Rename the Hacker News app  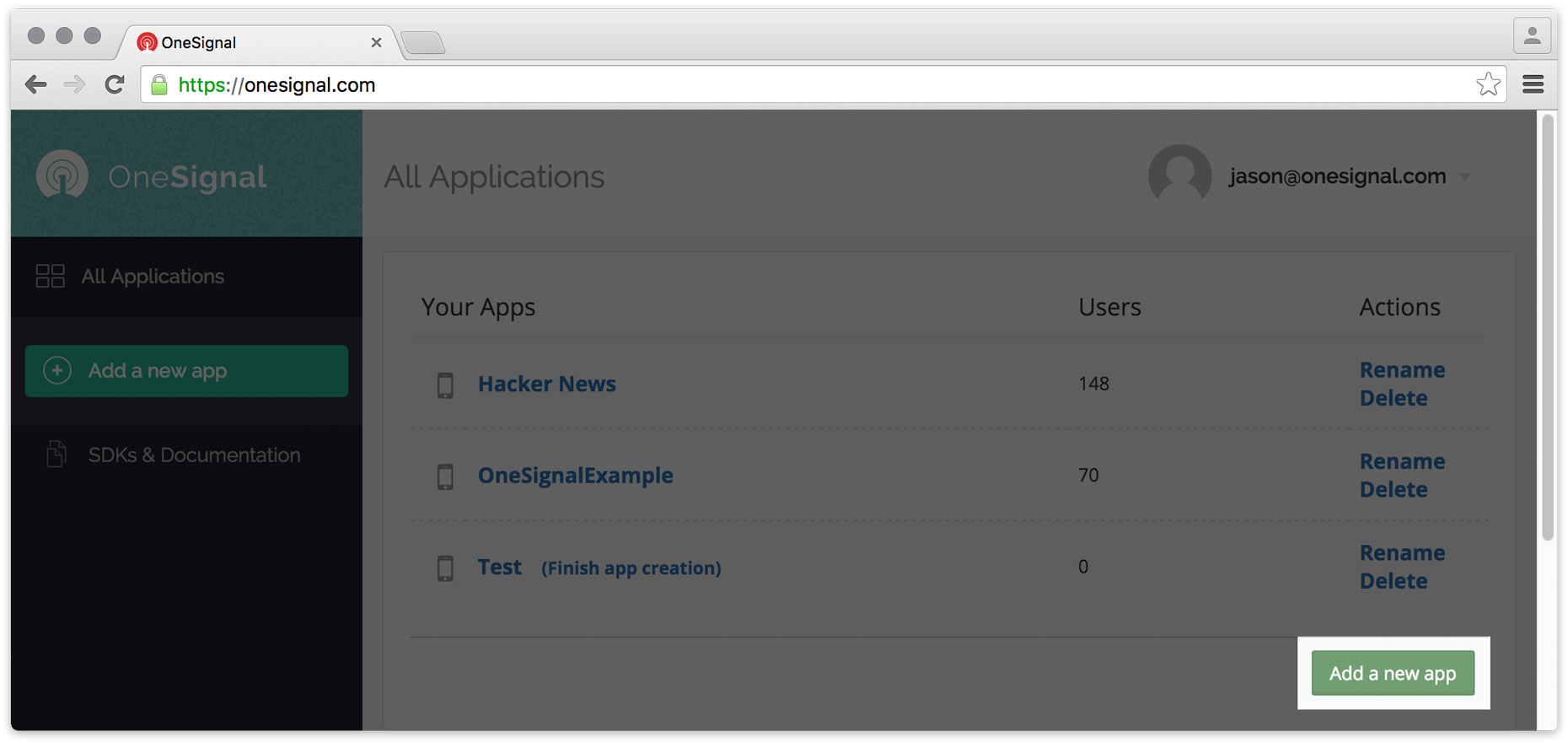click(x=1402, y=369)
